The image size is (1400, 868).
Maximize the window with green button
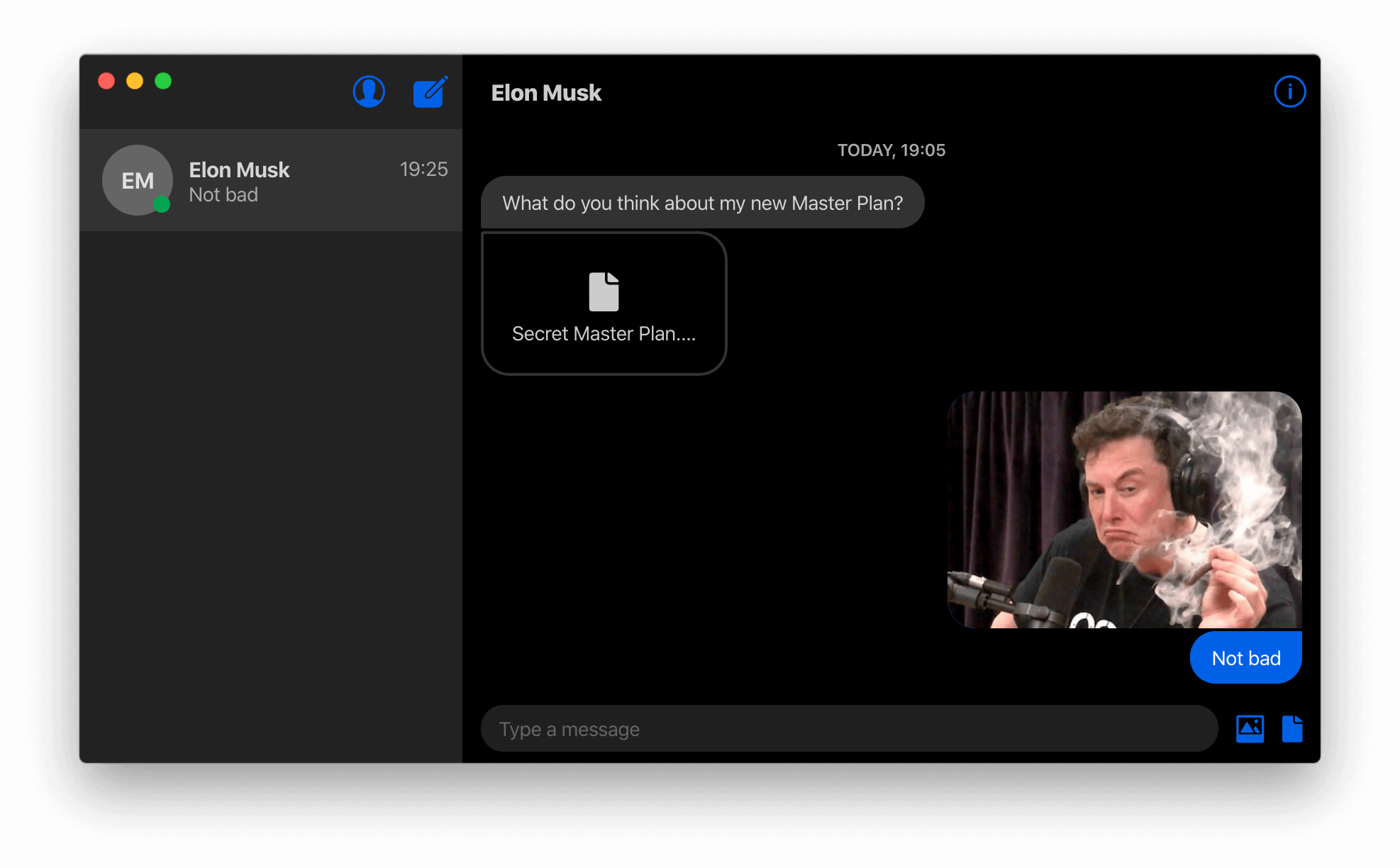[163, 81]
